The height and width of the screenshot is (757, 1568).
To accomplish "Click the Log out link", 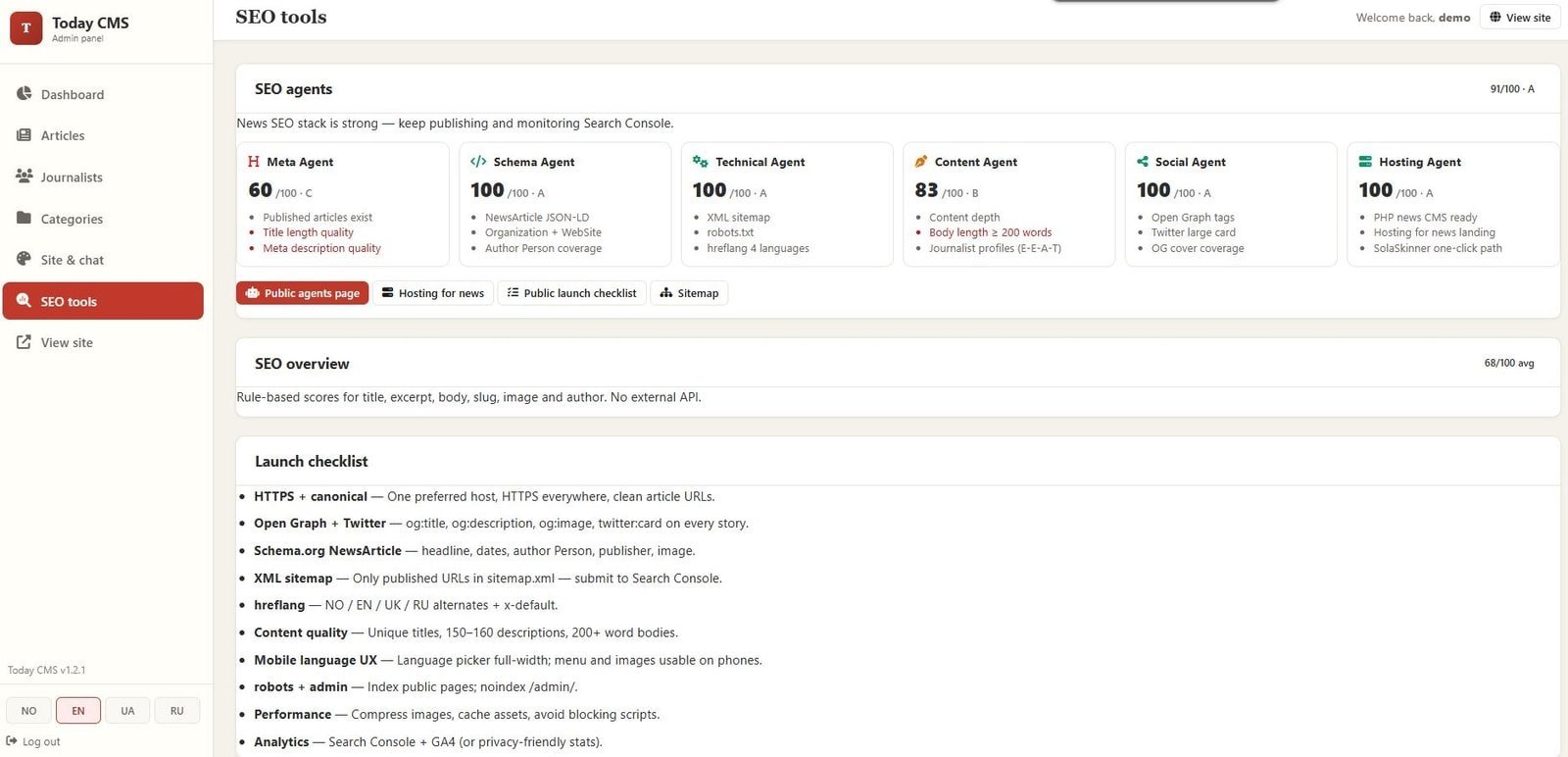I will [33, 741].
